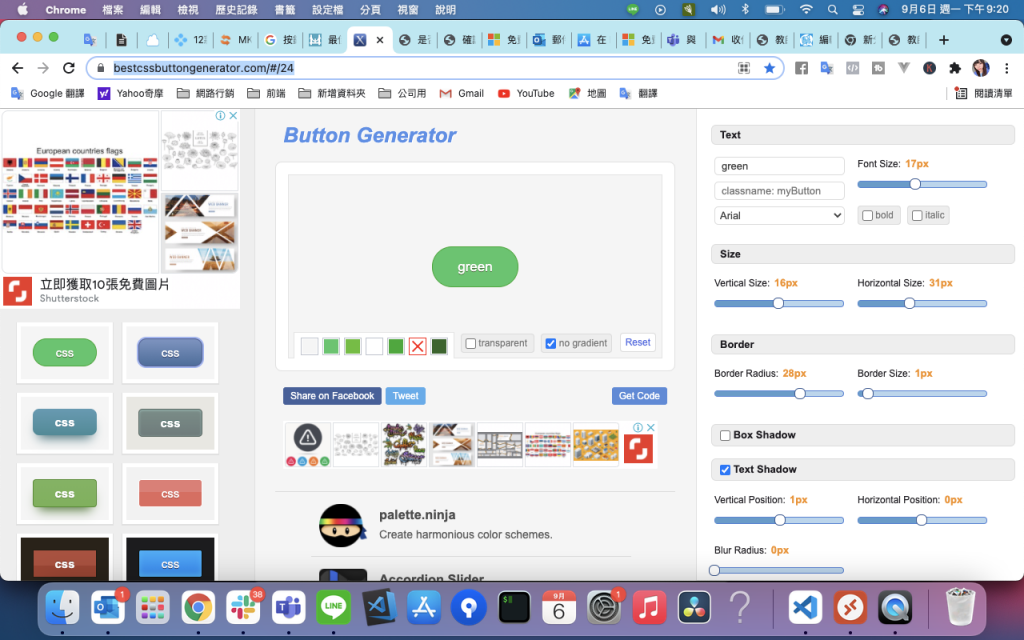Image resolution: width=1024 pixels, height=640 pixels.
Task: Open System Preferences in the Dock
Action: click(x=604, y=607)
